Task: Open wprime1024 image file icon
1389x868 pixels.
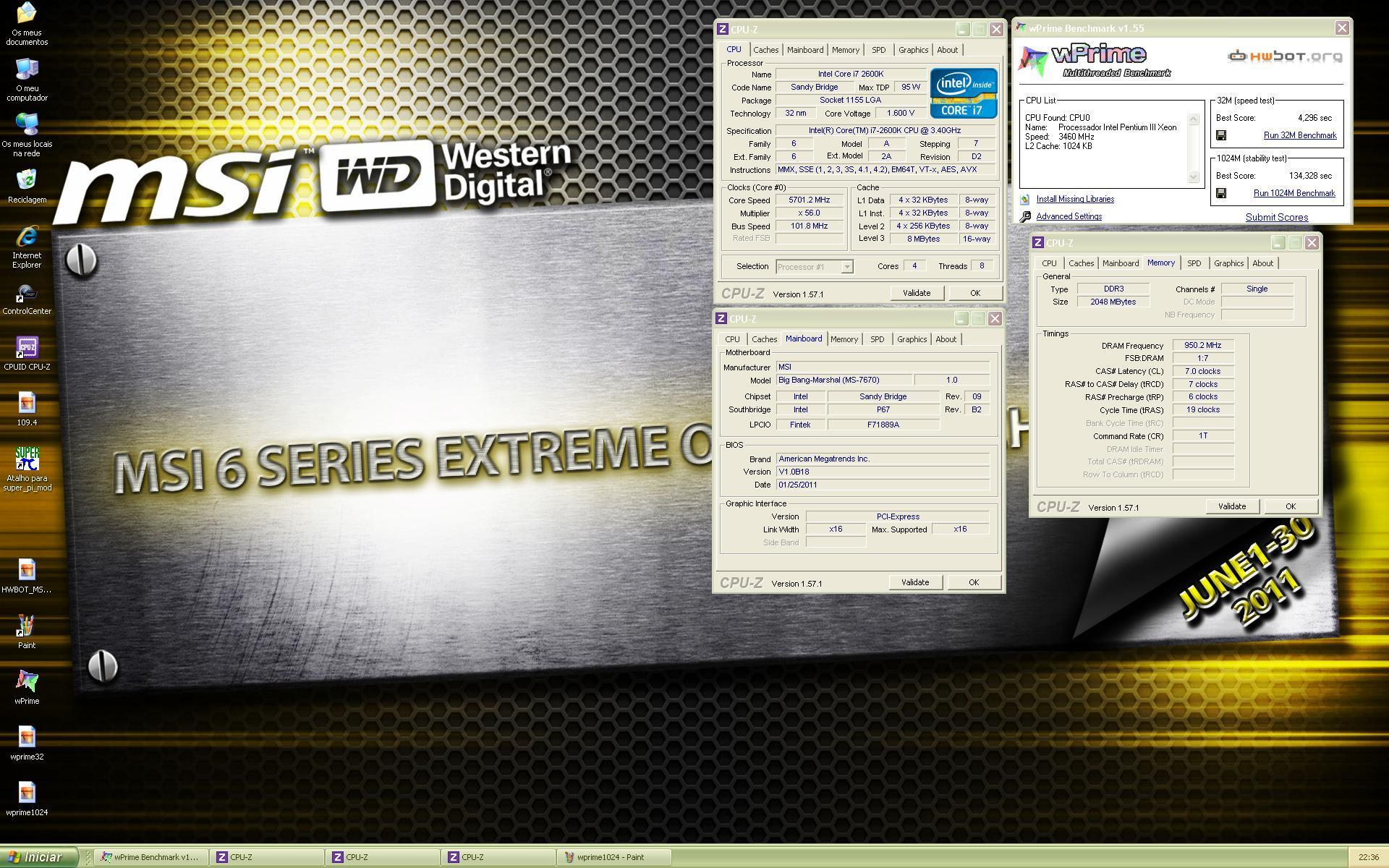Action: [x=27, y=799]
